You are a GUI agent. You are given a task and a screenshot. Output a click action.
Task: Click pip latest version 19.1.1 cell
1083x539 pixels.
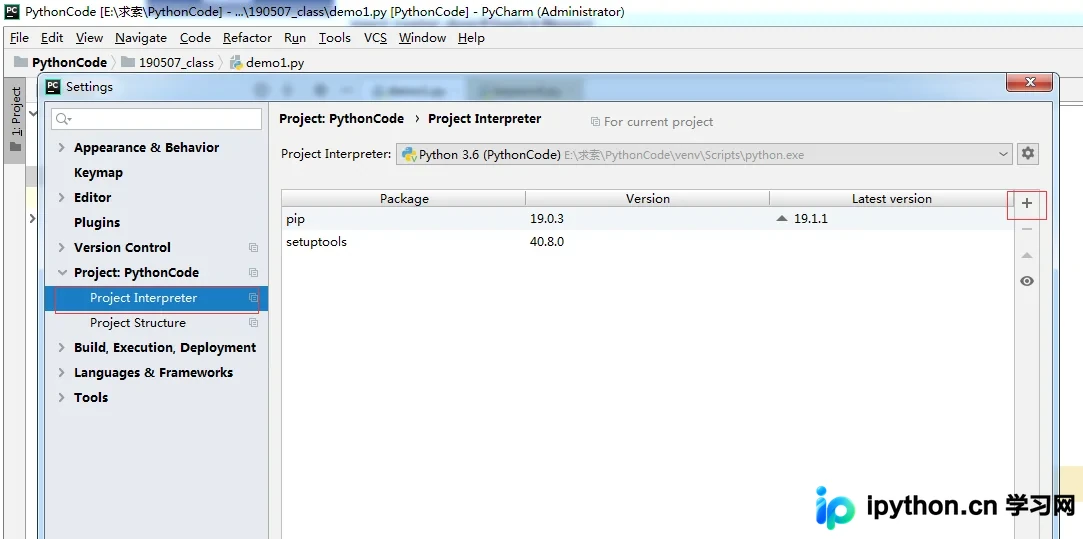(810, 219)
